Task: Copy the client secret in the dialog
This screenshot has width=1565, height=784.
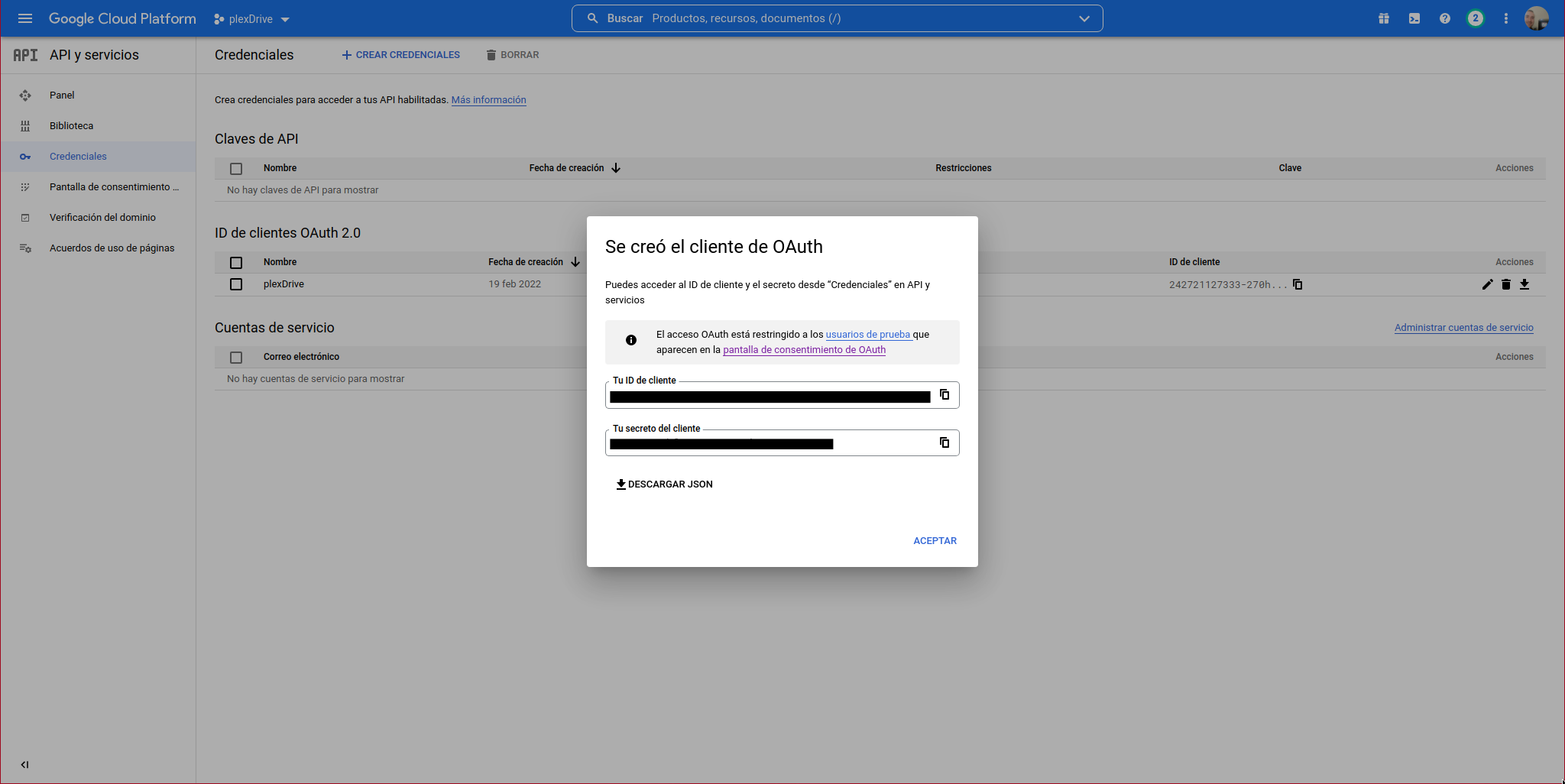Action: pos(945,442)
